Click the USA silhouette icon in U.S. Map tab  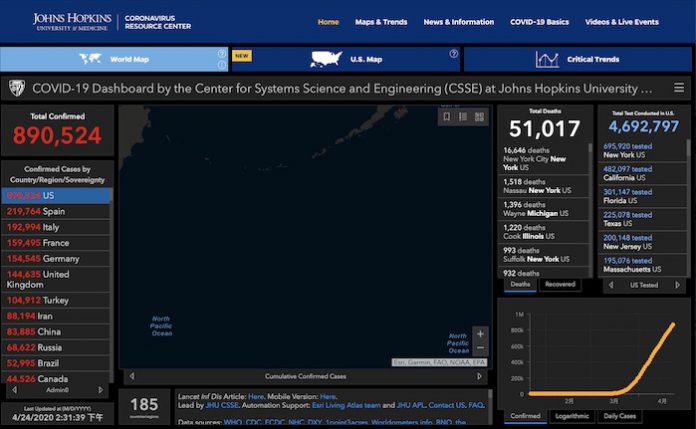(x=326, y=59)
